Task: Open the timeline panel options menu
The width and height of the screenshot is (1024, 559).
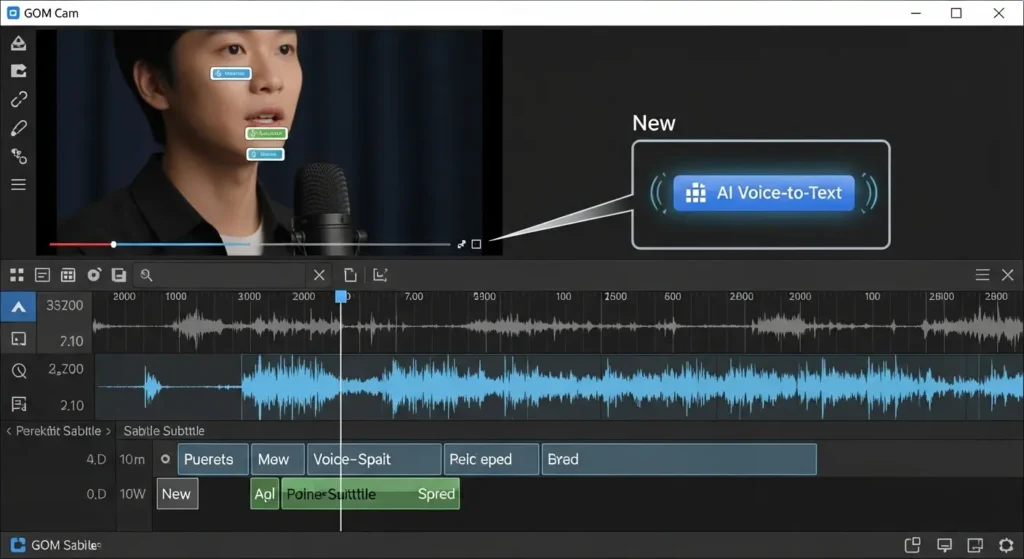Action: [982, 275]
